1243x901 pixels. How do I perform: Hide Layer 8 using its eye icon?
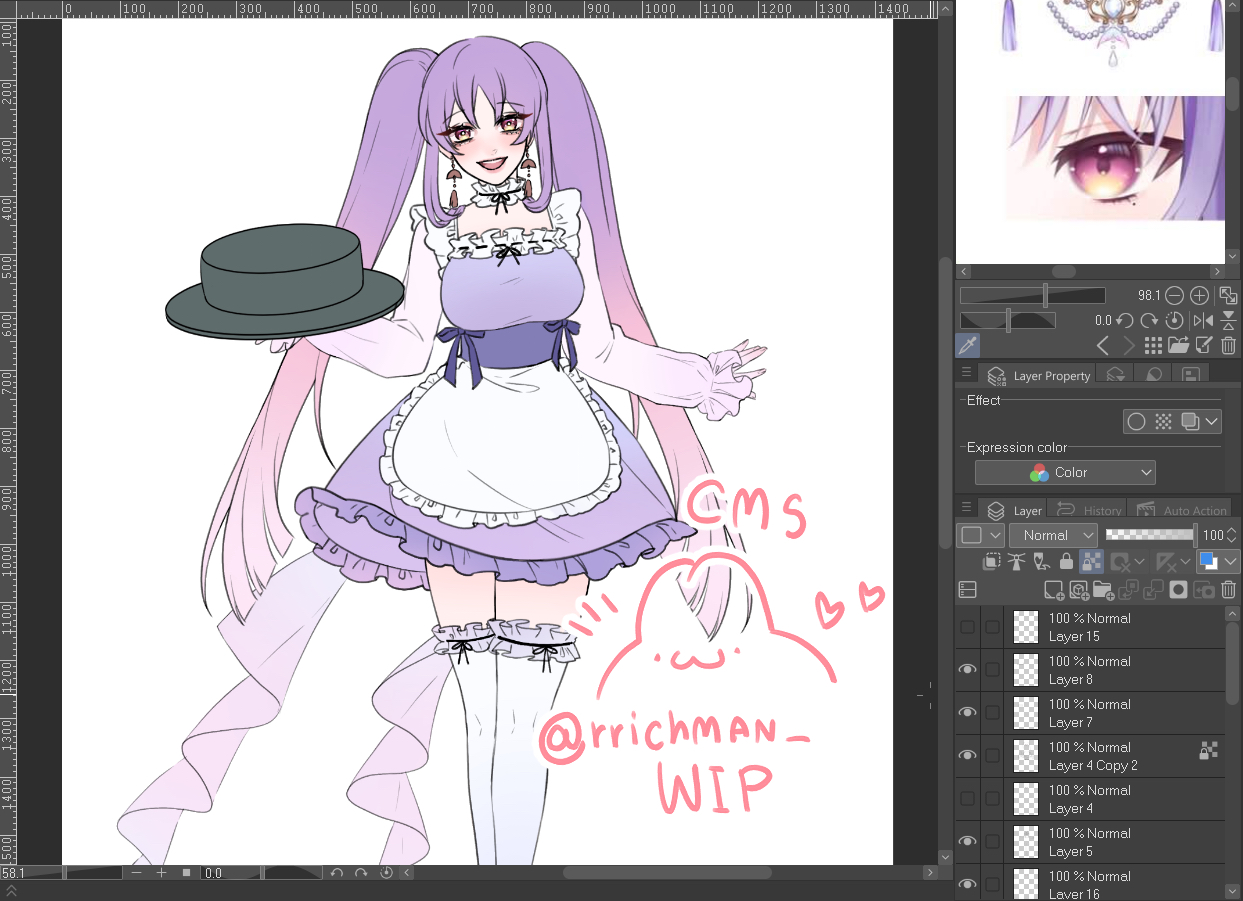[967, 670]
